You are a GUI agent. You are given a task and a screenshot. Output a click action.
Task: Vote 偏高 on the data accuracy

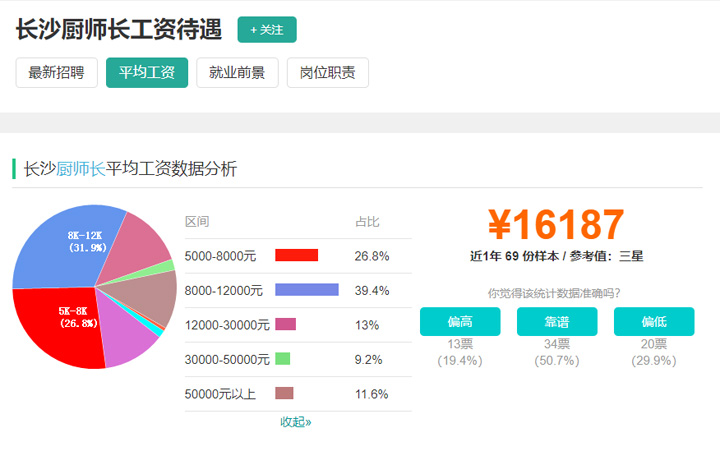460,322
